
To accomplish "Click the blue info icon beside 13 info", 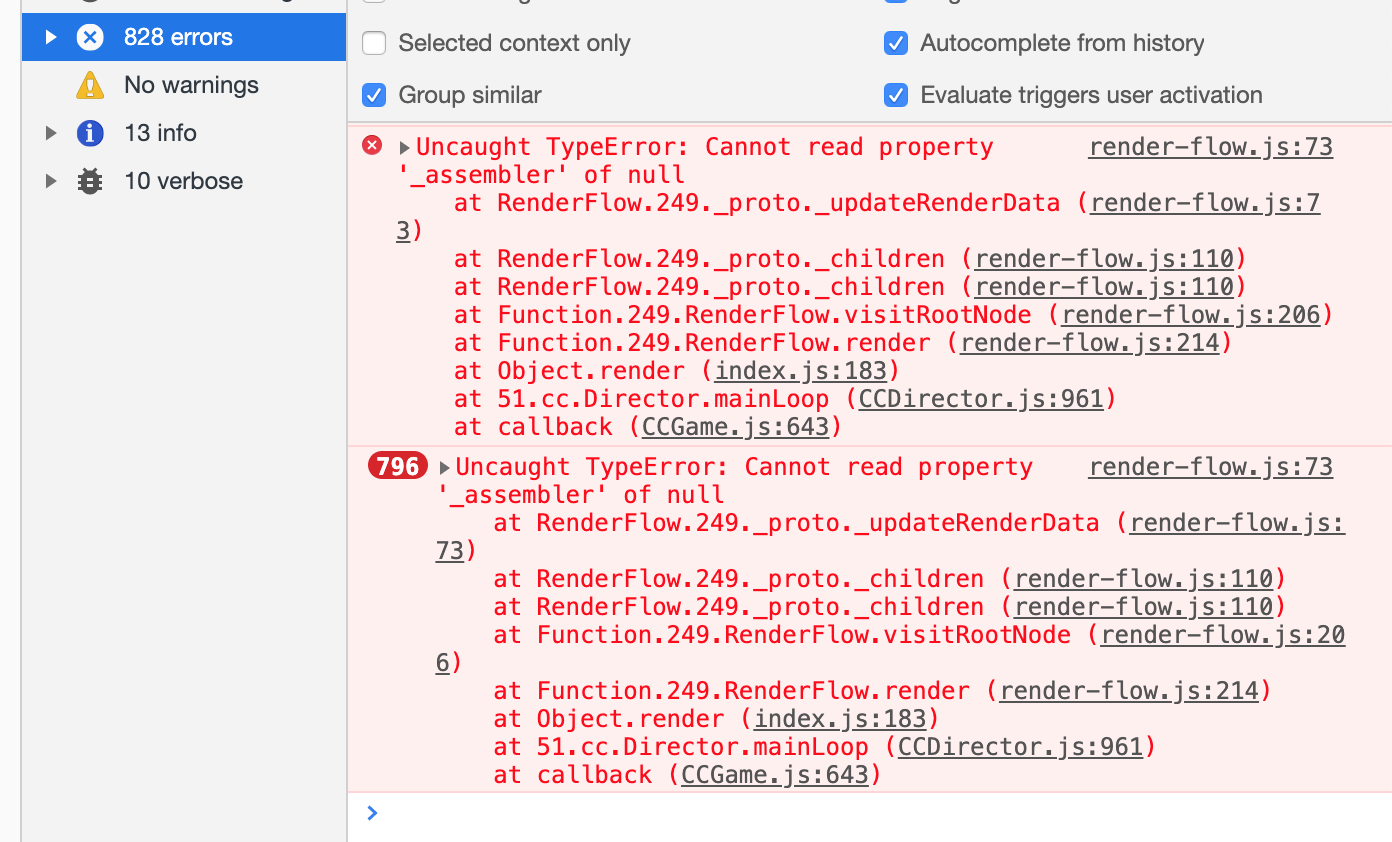I will tap(90, 133).
